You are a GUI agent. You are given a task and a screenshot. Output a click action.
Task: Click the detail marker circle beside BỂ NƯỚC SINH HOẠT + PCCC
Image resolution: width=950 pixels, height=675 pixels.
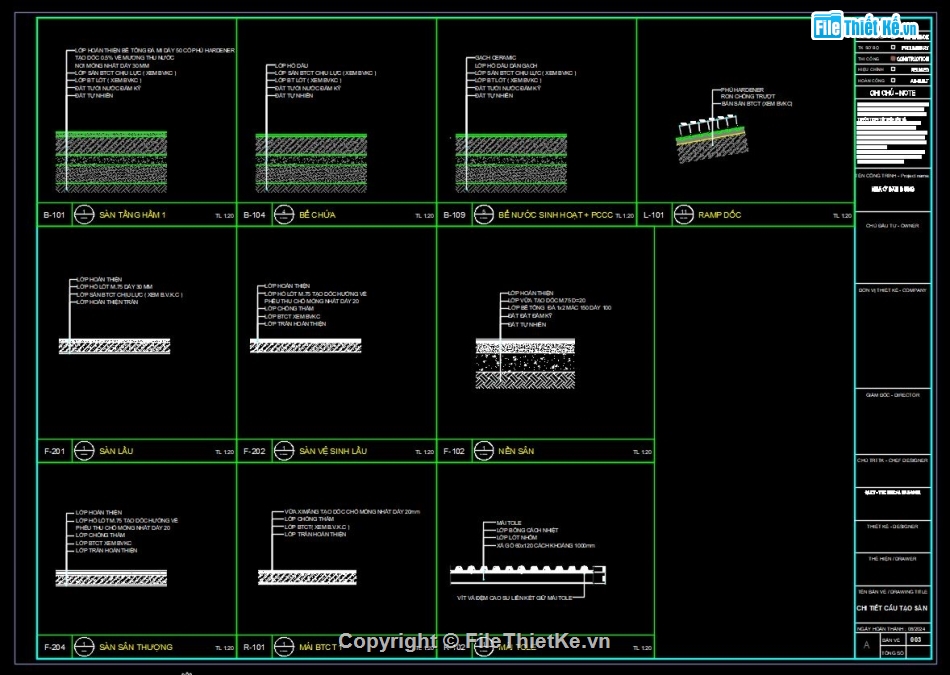pyautogui.click(x=483, y=214)
